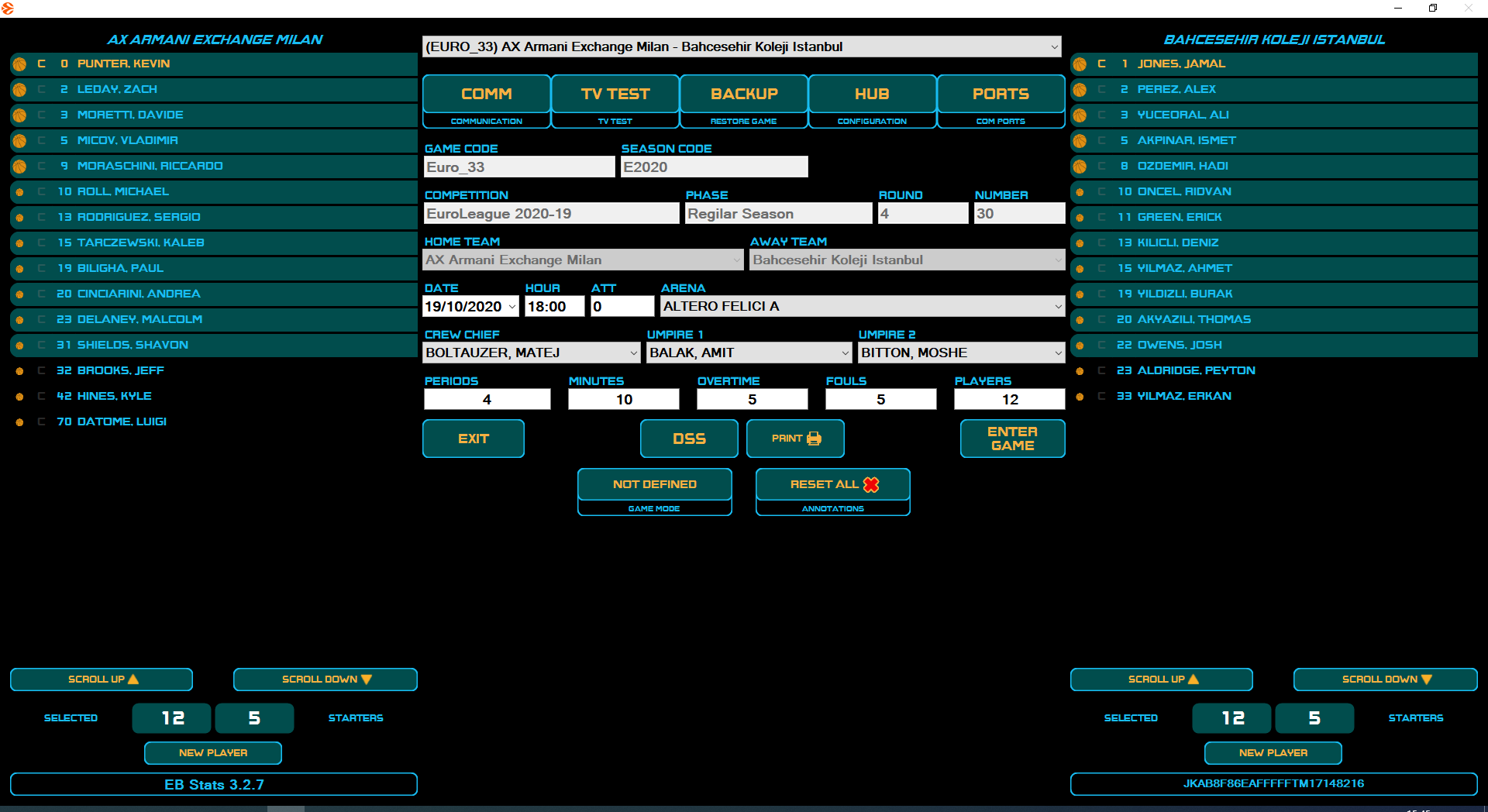Click the small ball icon beside ROLL, MICHAEL
The width and height of the screenshot is (1488, 812).
click(19, 192)
